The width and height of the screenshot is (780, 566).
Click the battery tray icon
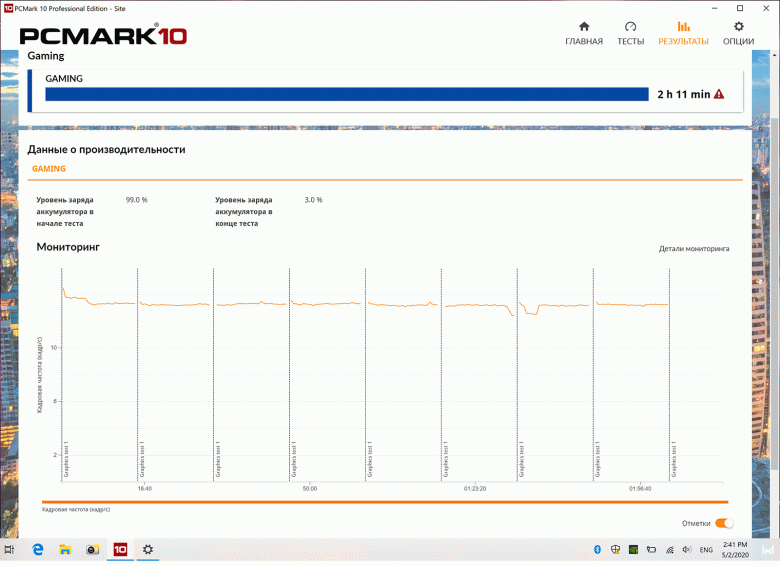(x=651, y=550)
